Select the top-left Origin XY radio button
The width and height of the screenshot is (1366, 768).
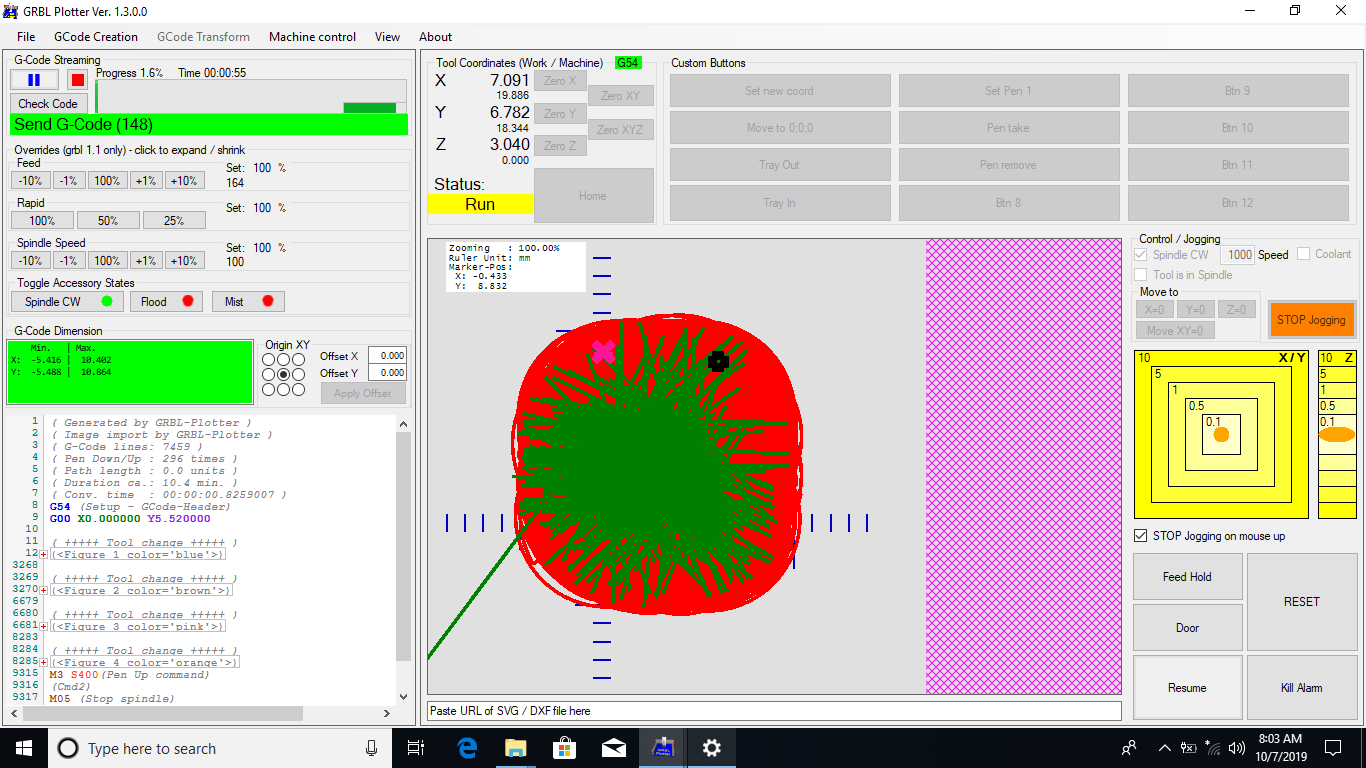[x=268, y=359]
